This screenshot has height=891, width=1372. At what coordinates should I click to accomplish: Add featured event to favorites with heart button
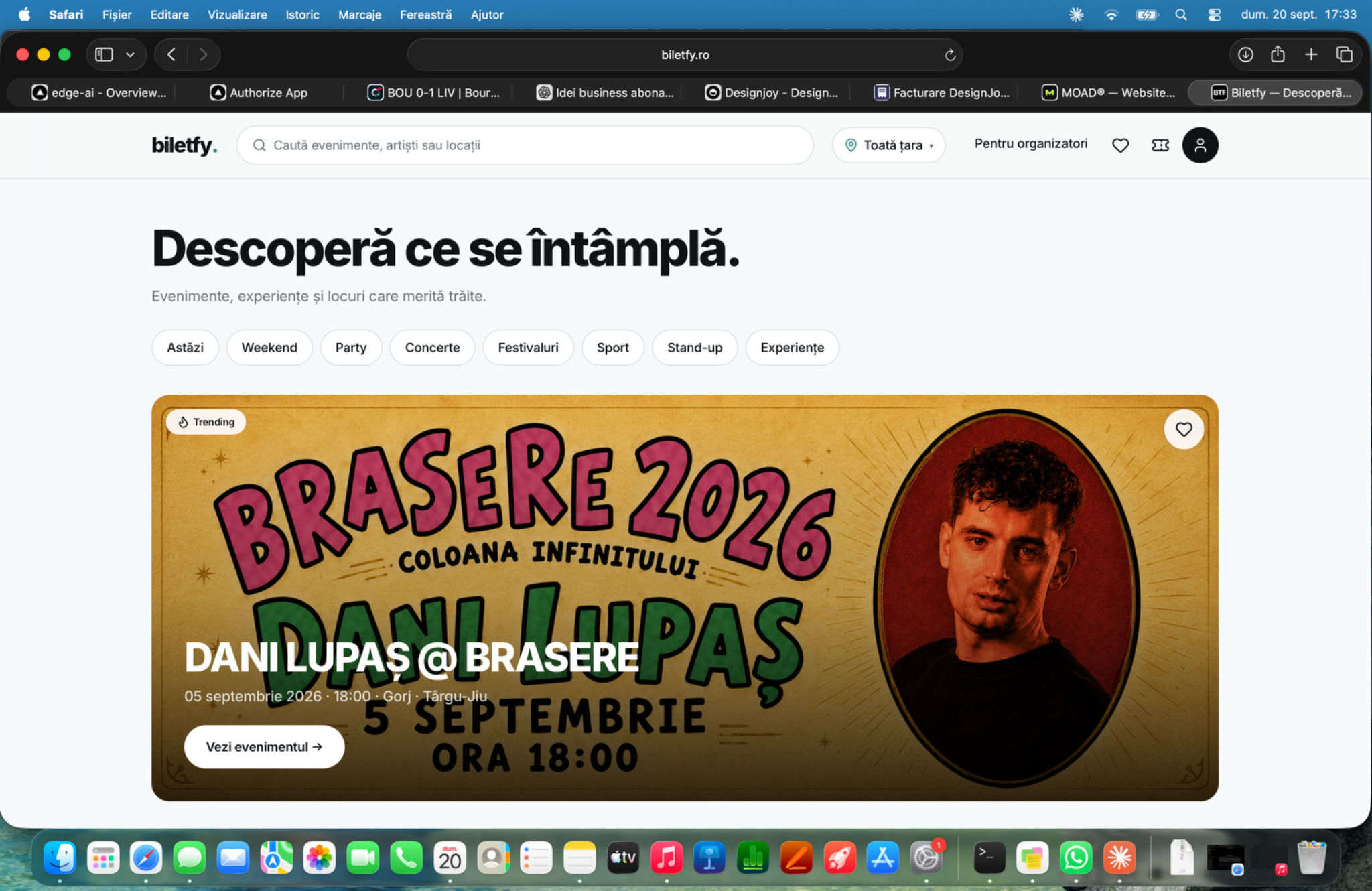pyautogui.click(x=1184, y=429)
